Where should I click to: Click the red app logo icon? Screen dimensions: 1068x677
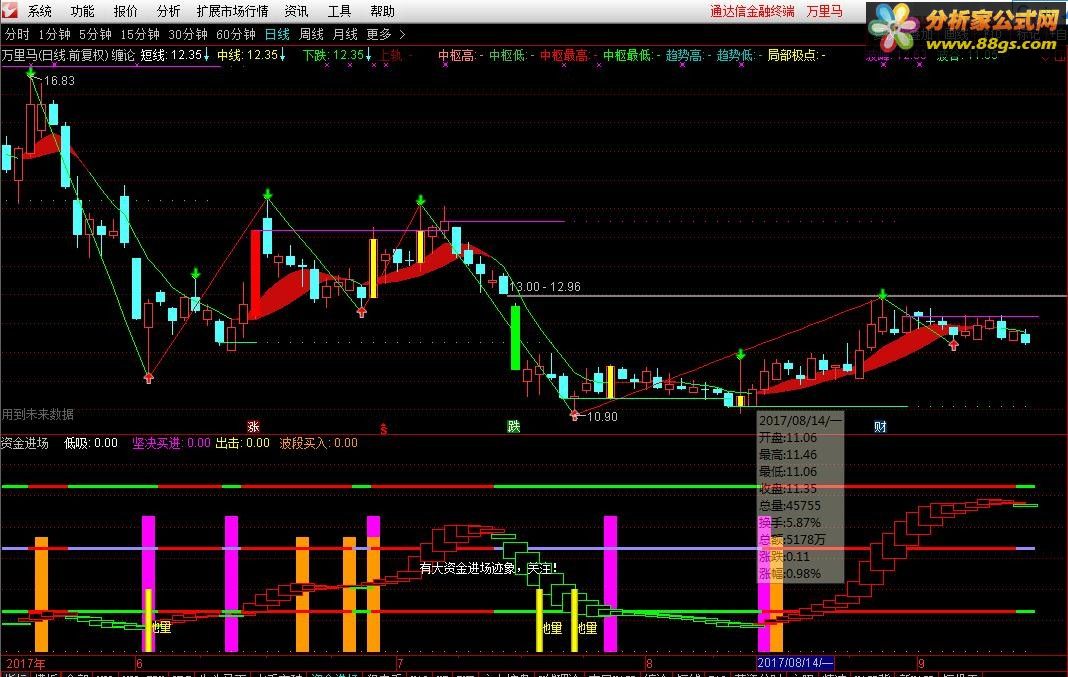point(10,10)
